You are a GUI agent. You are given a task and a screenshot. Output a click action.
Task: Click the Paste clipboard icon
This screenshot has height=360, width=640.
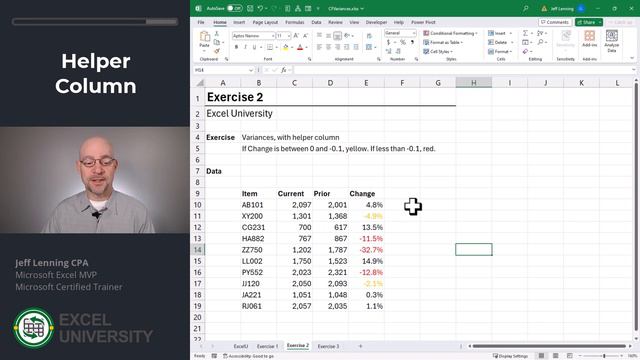(x=204, y=37)
